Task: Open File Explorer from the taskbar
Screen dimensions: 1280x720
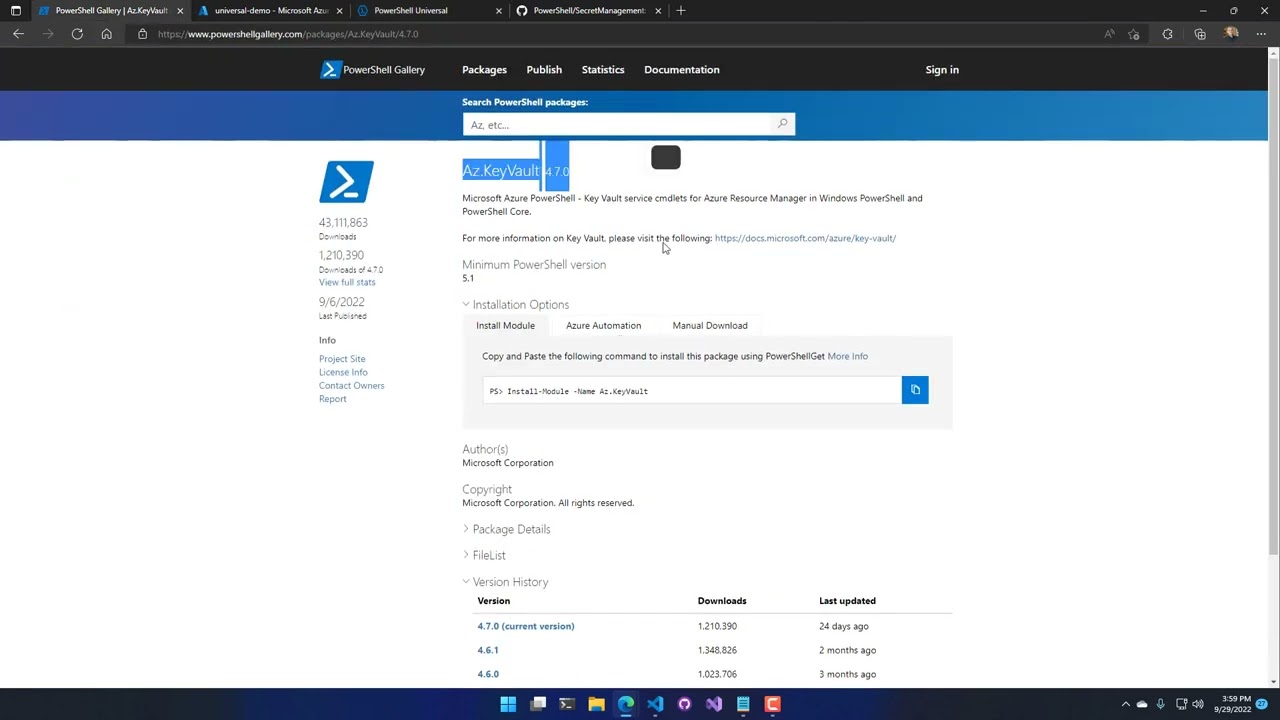Action: 596,704
